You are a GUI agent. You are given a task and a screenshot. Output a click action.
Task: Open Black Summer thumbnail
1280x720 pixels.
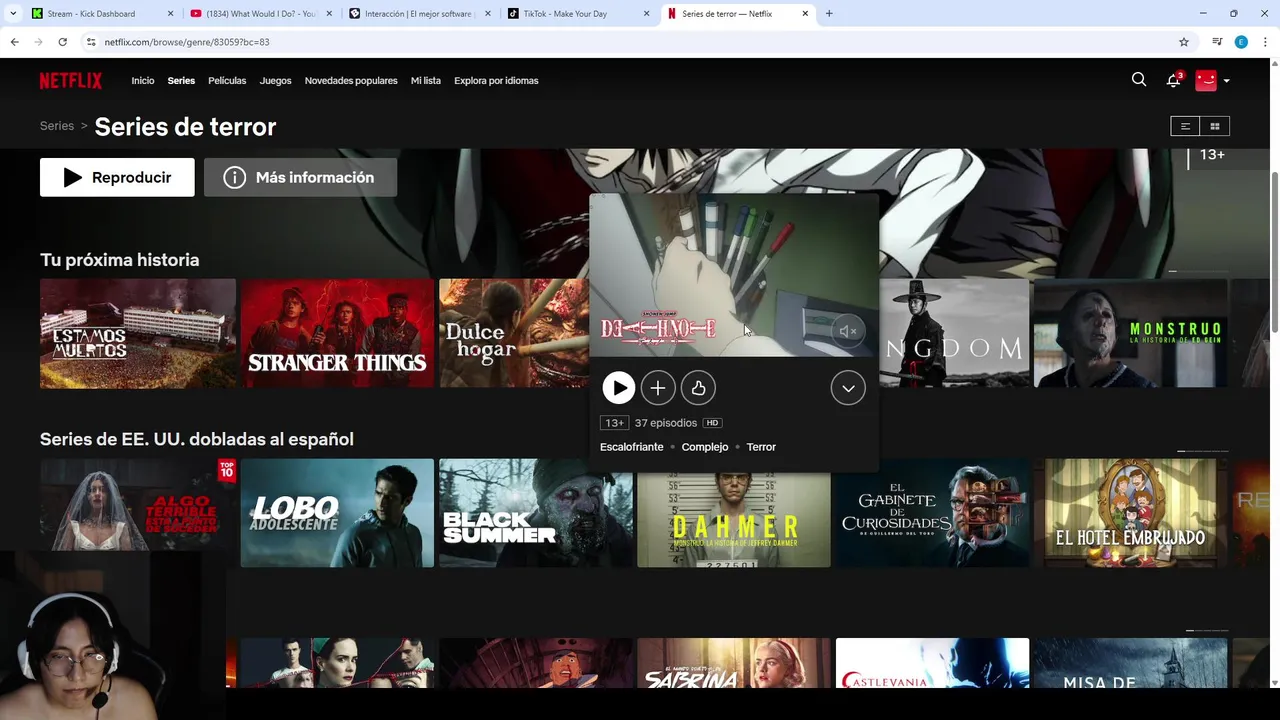(536, 513)
